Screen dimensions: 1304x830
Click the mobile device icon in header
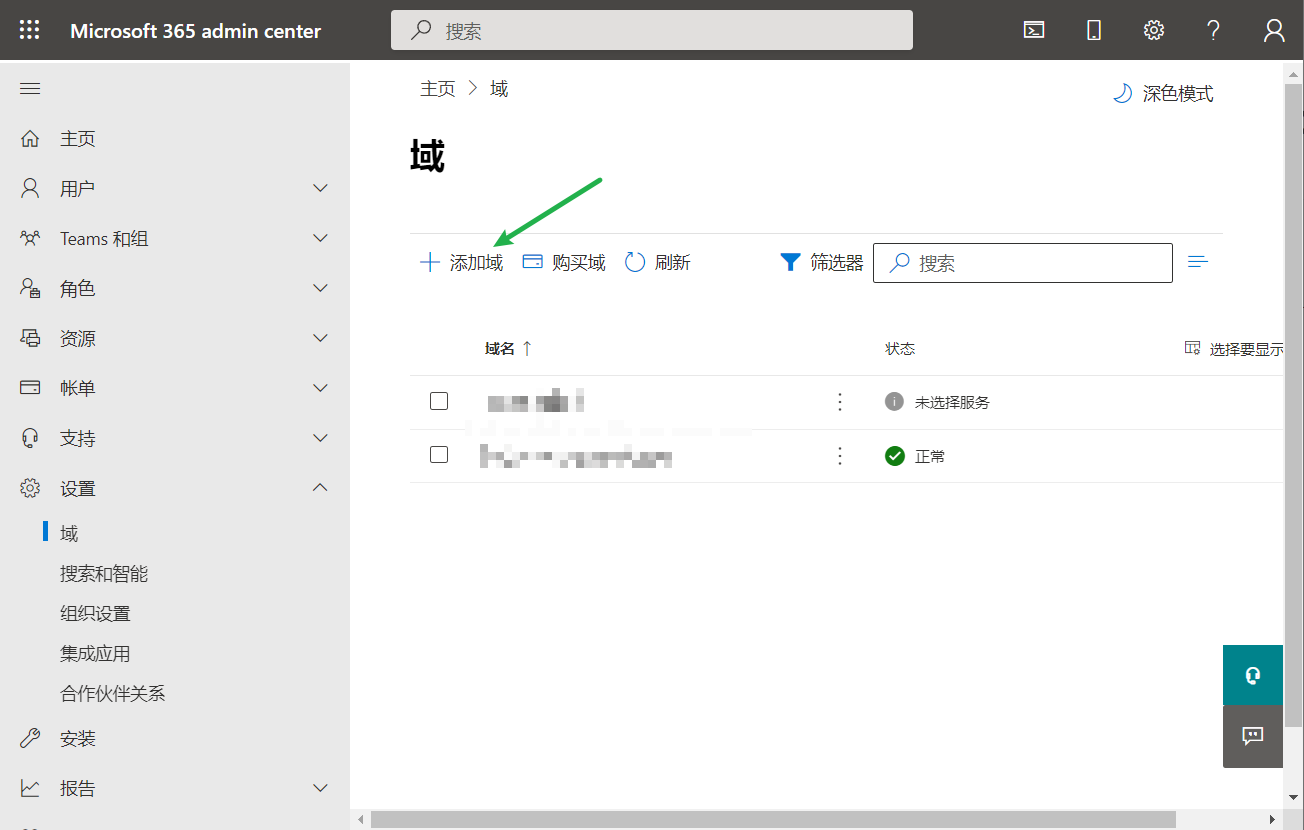(1094, 30)
